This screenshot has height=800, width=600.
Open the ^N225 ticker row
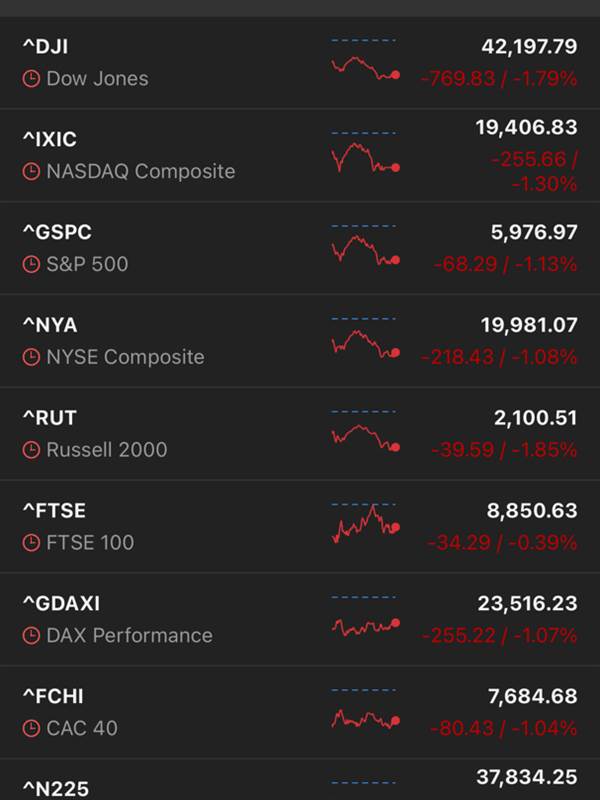point(300,780)
